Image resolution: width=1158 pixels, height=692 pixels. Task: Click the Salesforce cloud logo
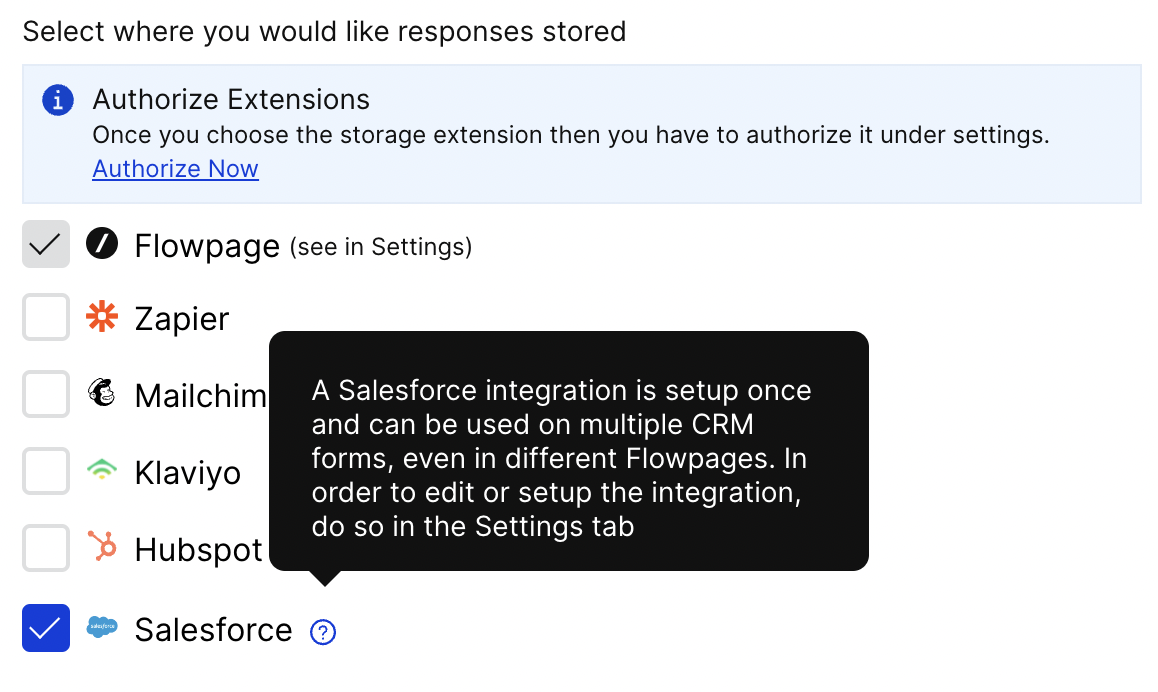[x=102, y=626]
